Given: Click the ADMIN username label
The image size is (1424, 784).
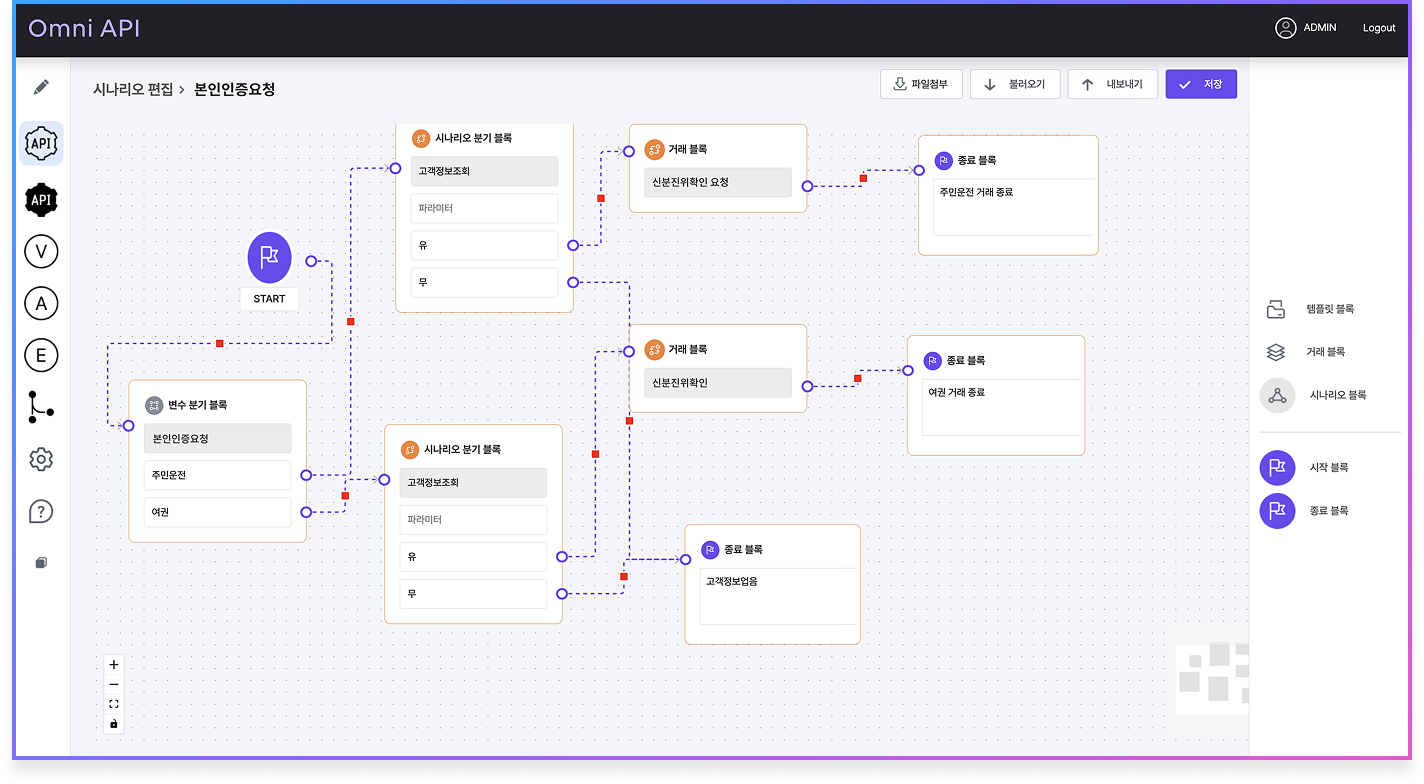Looking at the screenshot, I should [x=1320, y=28].
